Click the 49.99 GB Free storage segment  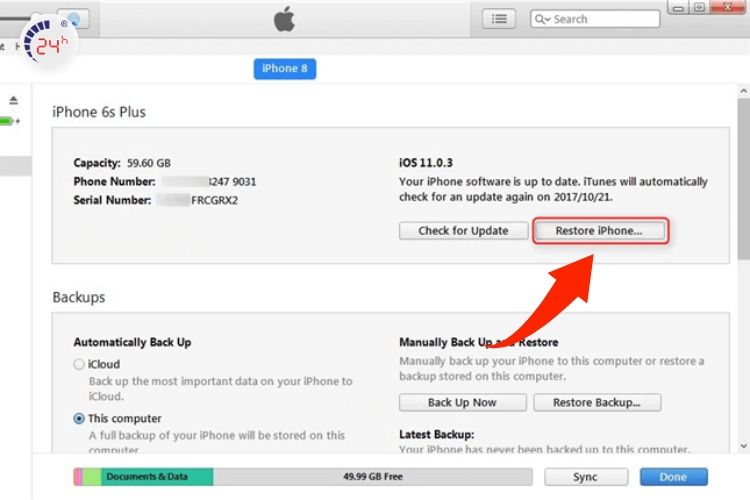tap(373, 477)
